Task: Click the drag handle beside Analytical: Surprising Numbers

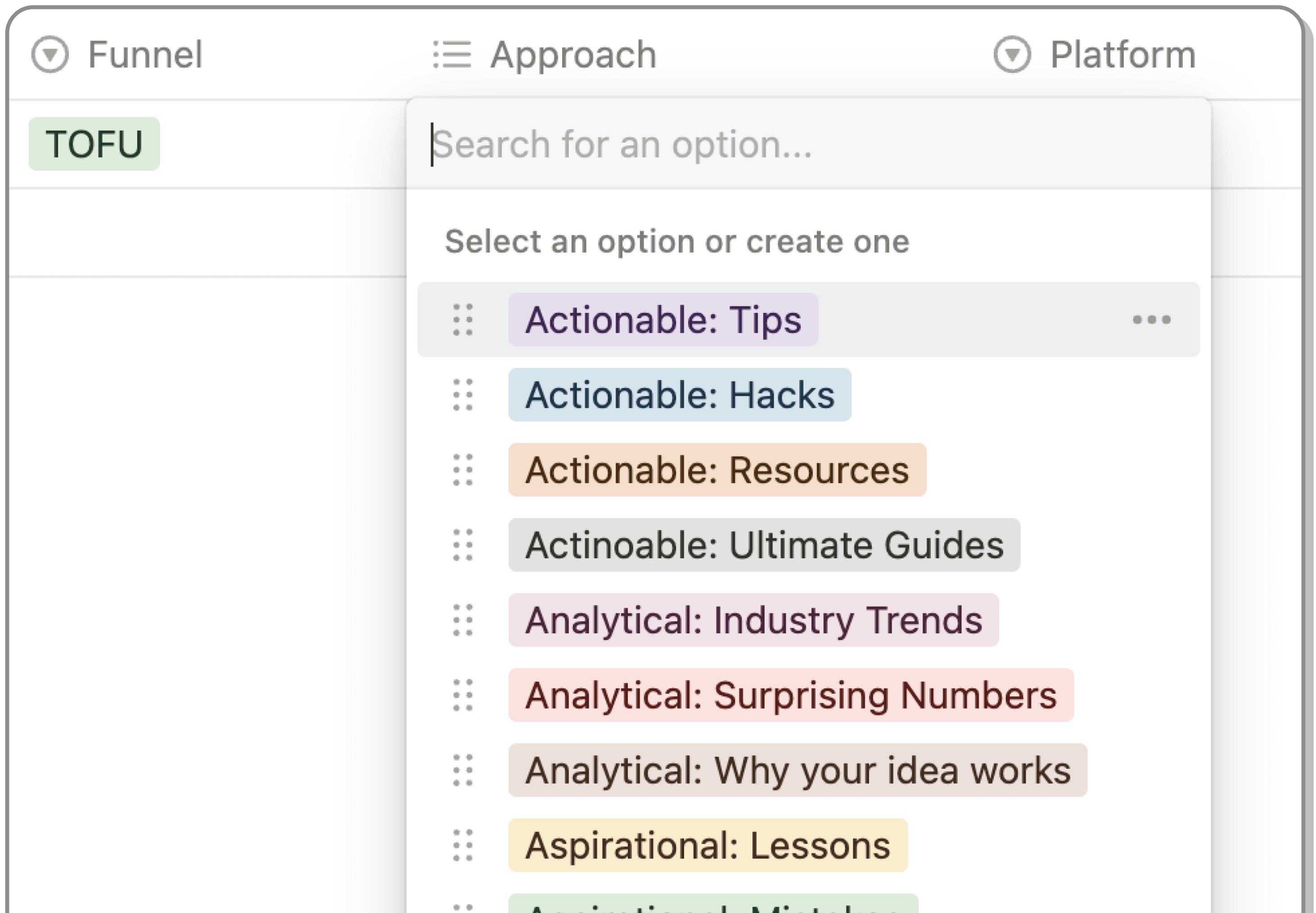Action: (x=463, y=695)
